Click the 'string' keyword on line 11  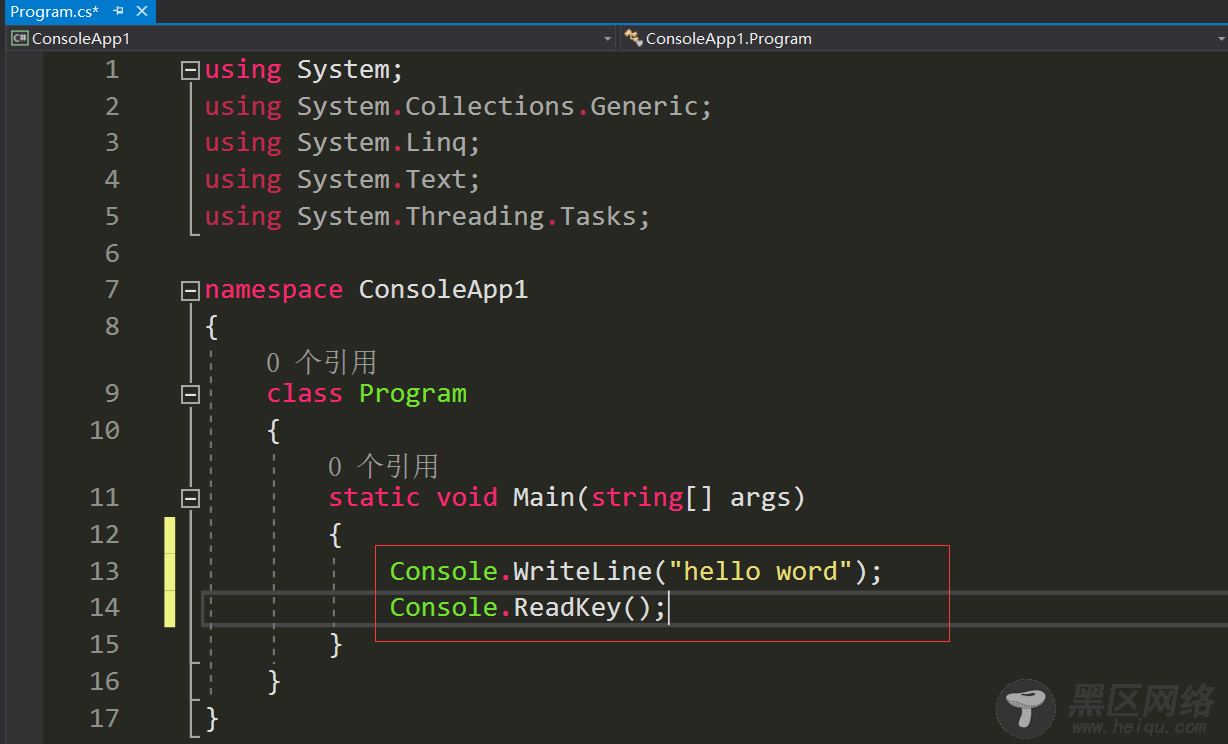(x=637, y=498)
